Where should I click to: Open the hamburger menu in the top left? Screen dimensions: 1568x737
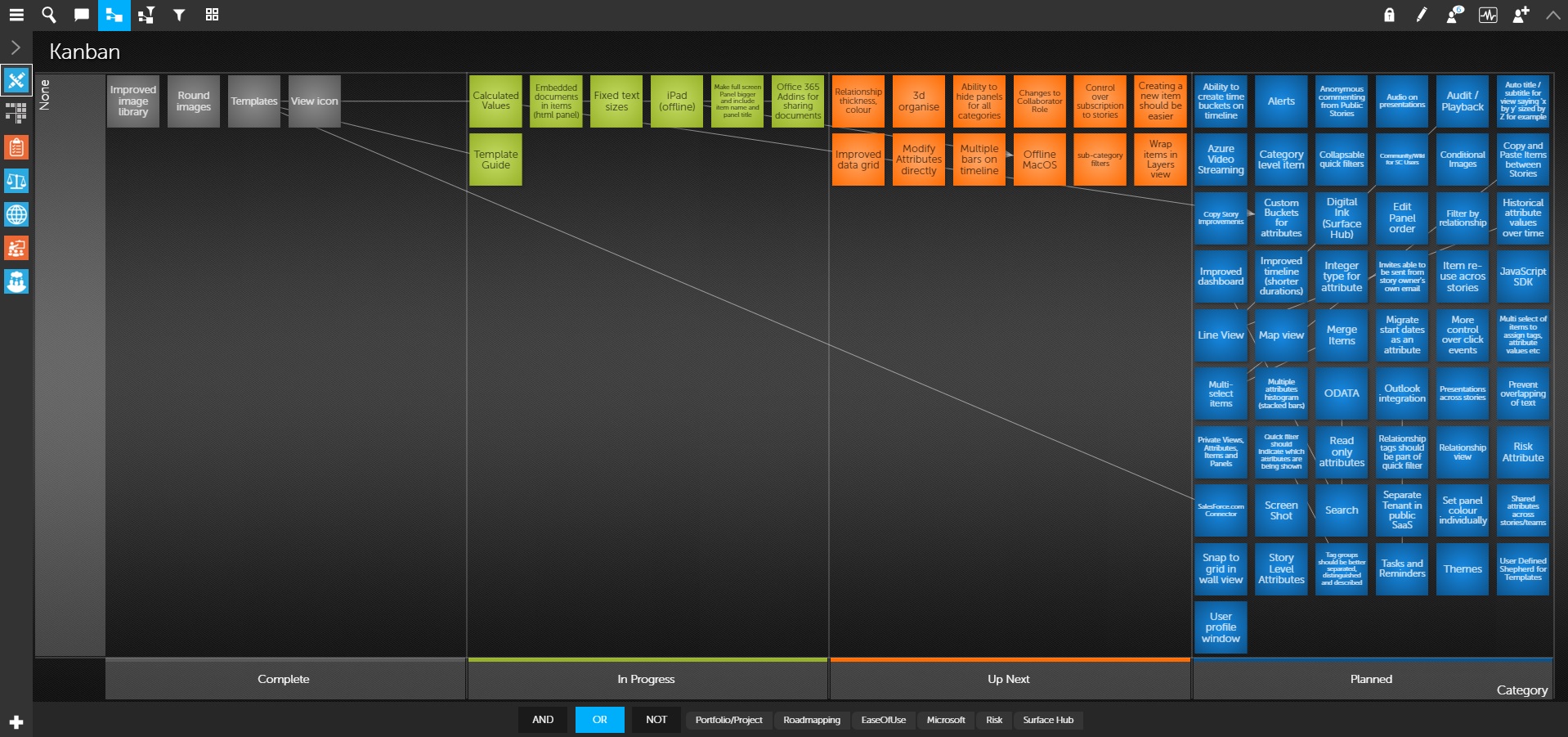pyautogui.click(x=16, y=15)
